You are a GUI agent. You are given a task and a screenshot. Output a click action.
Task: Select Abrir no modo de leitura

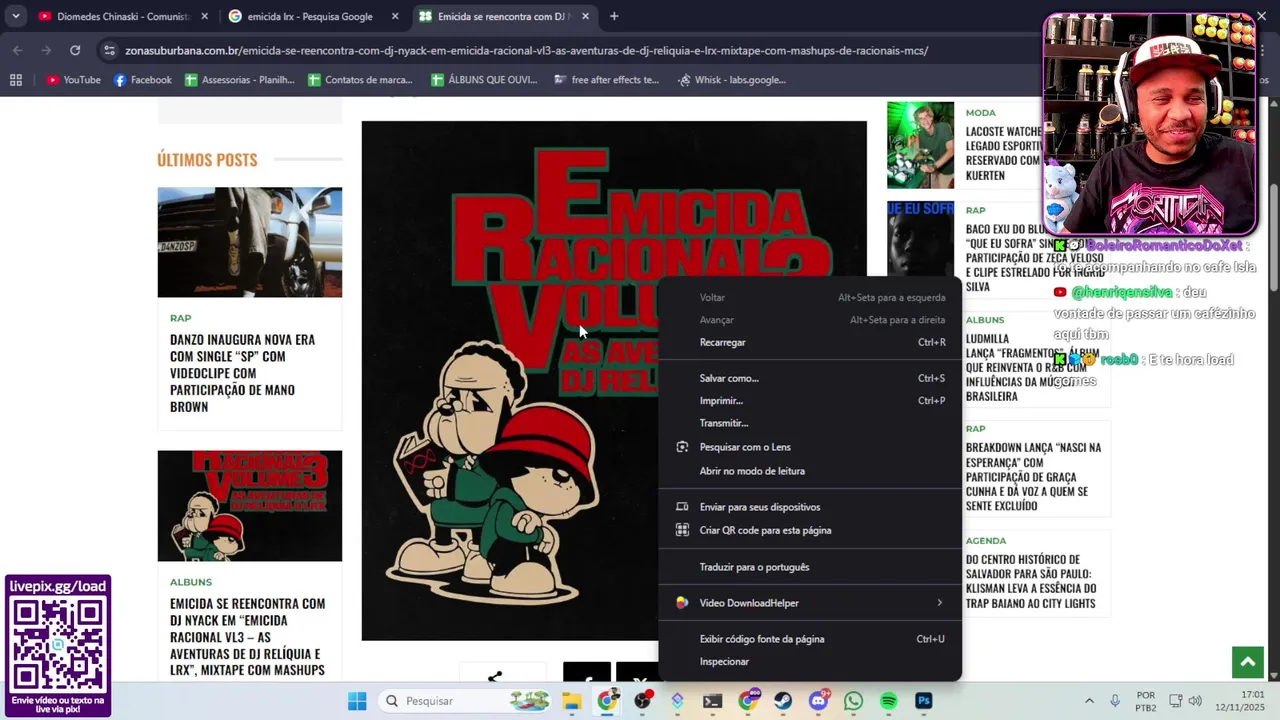pos(810,471)
